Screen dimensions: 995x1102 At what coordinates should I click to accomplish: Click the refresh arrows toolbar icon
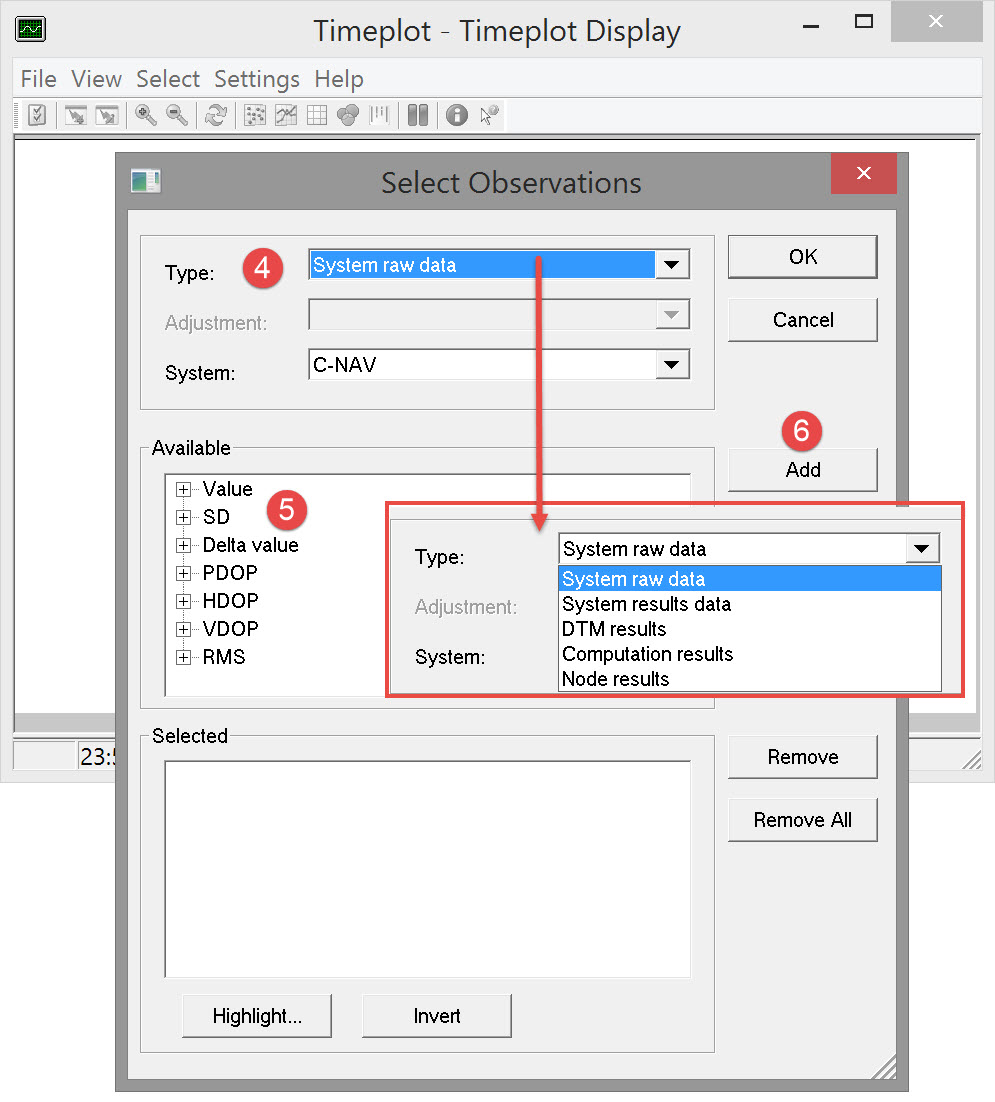(215, 116)
